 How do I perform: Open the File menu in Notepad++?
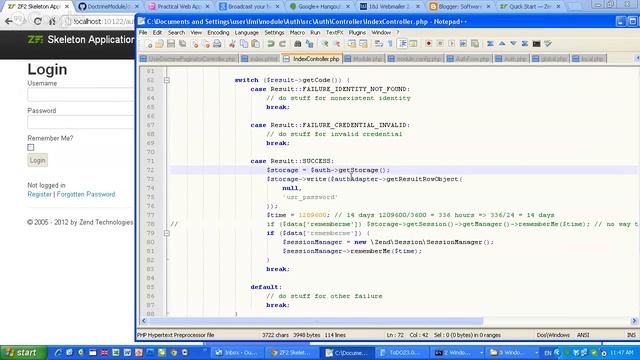[143, 32]
